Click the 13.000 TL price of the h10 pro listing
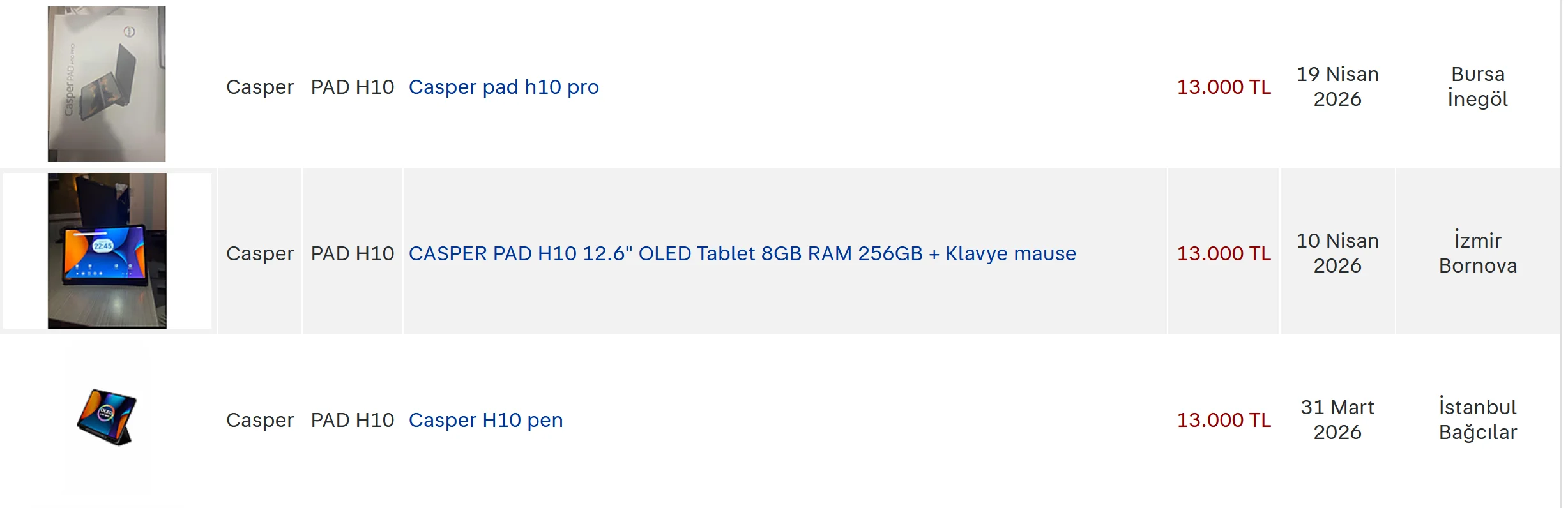This screenshot has width=1568, height=508. [1224, 87]
